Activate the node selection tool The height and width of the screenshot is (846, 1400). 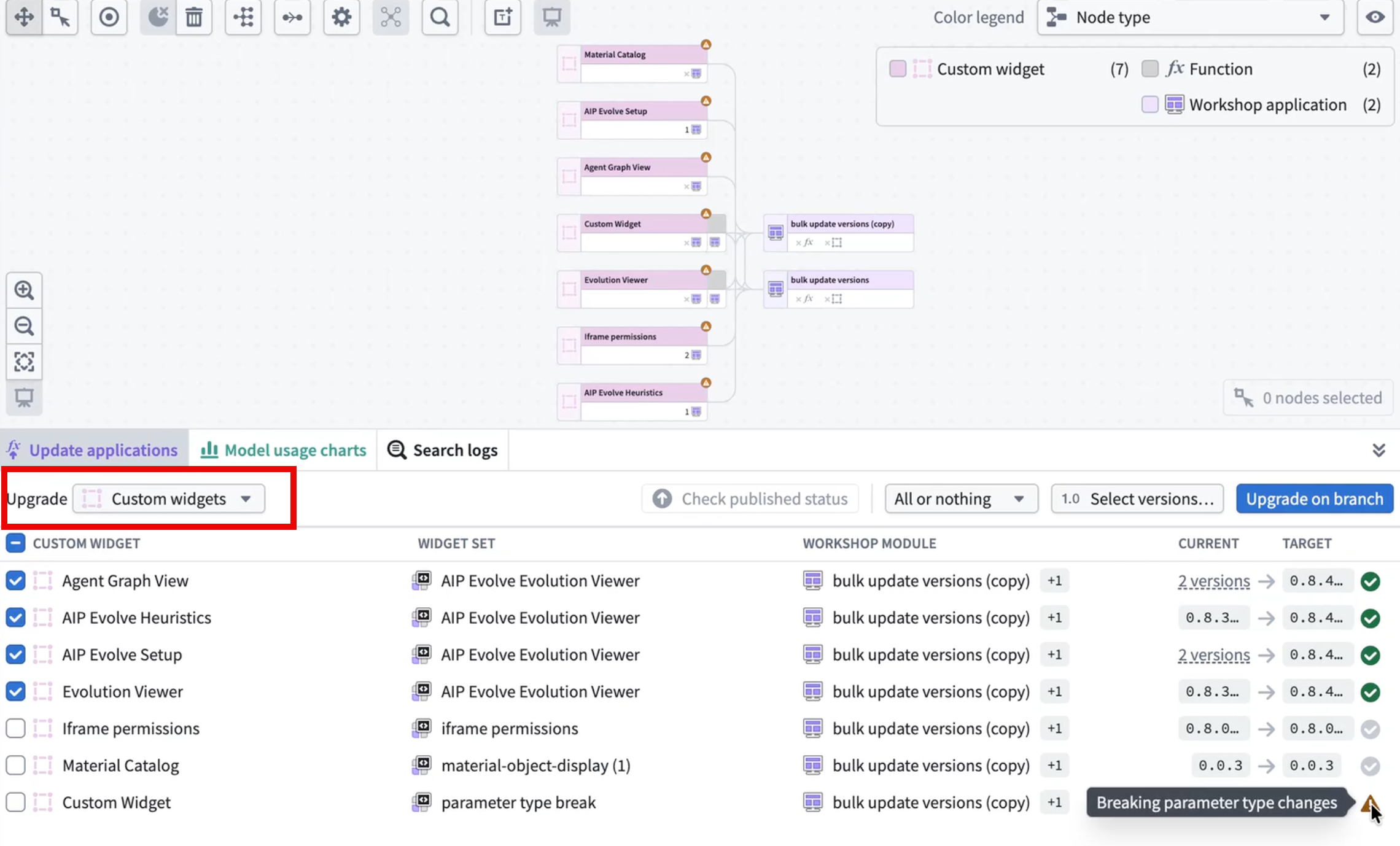[x=60, y=17]
